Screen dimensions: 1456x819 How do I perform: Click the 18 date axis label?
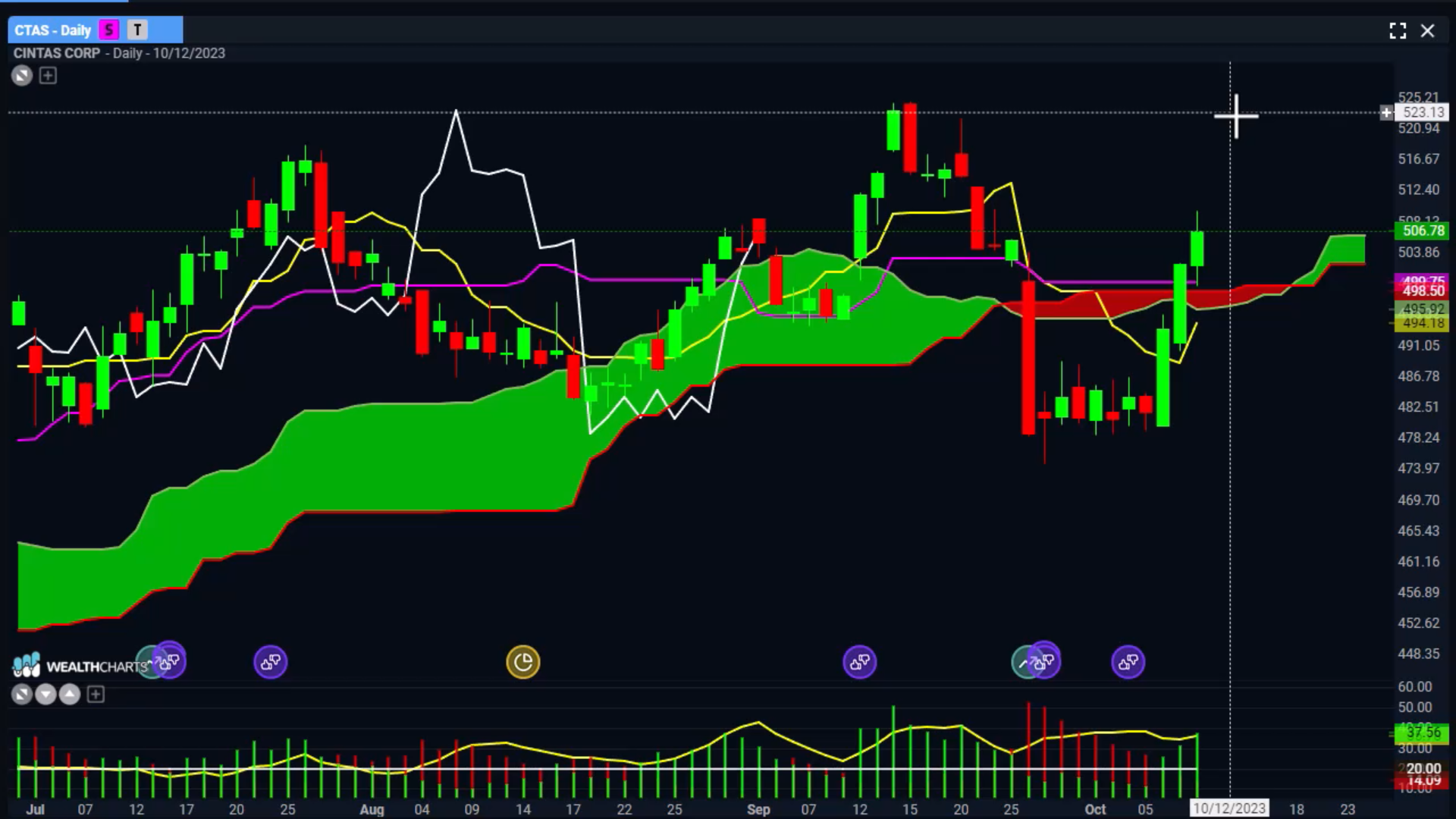coord(1297,809)
